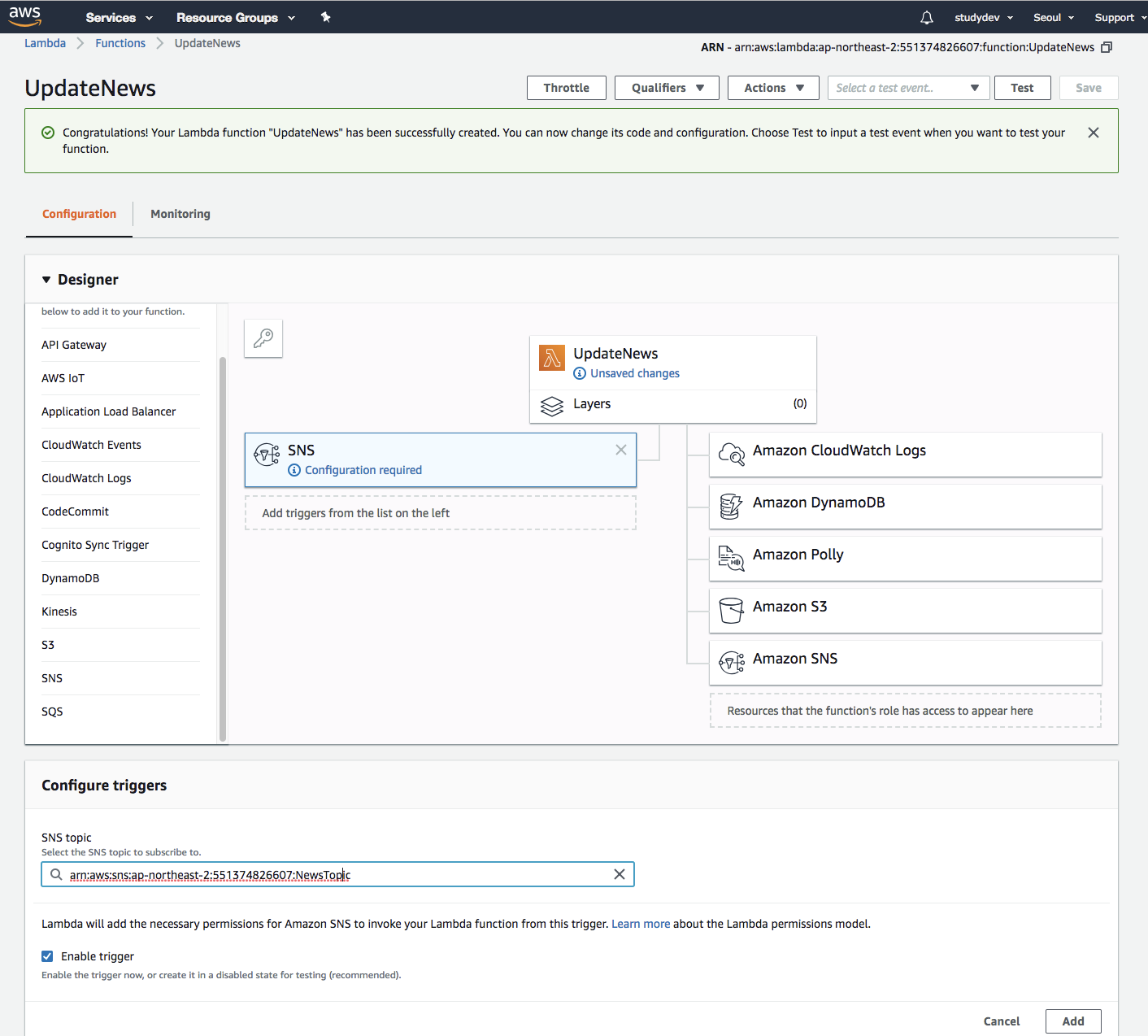The height and width of the screenshot is (1036, 1148).
Task: Open the Support menu
Action: tap(1120, 17)
